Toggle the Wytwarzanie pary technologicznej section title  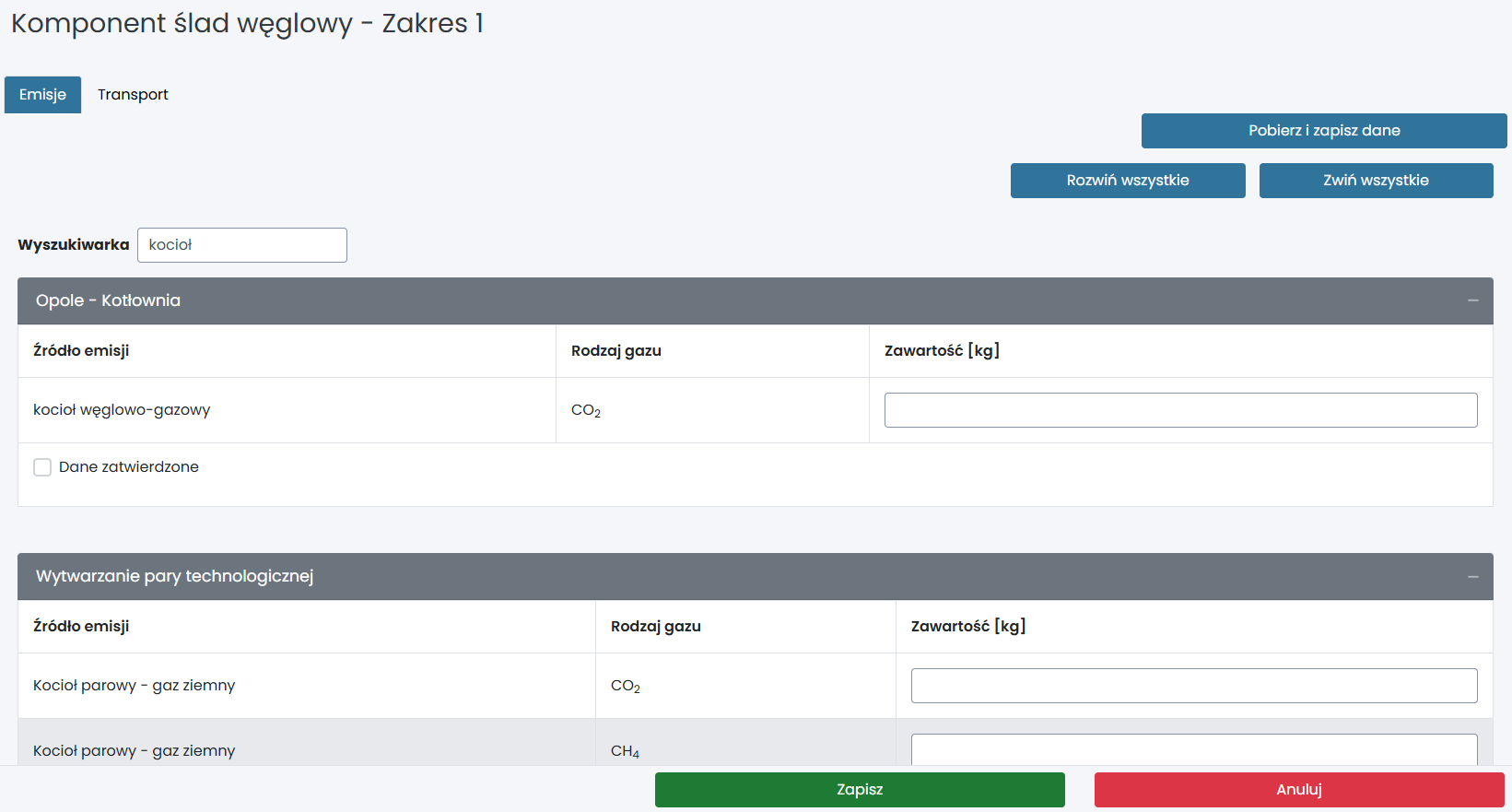coord(174,577)
